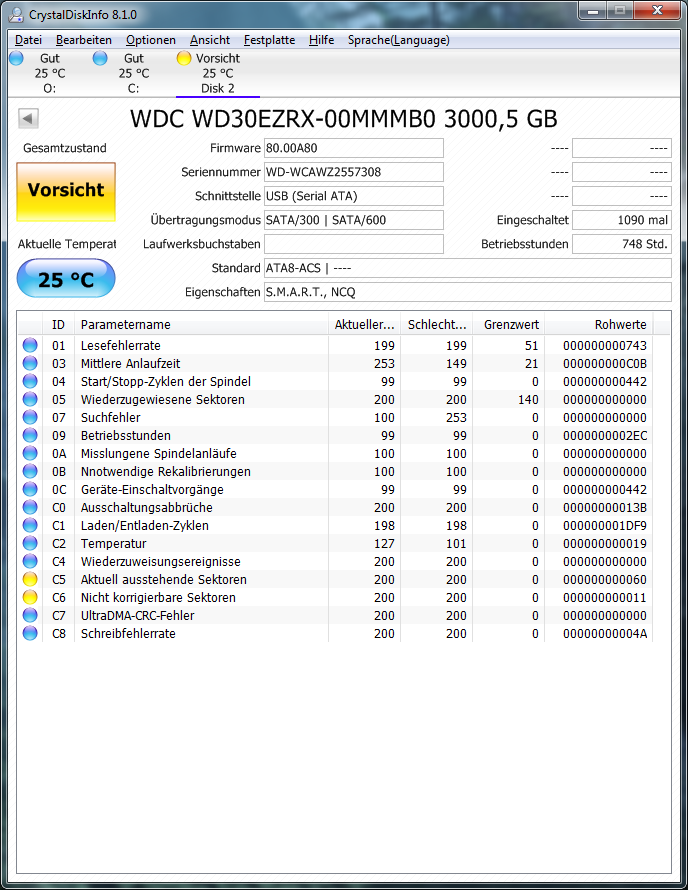The height and width of the screenshot is (890, 688).
Task: Click the status icon for Laden/Entladen-Zyklen
Action: 30,525
